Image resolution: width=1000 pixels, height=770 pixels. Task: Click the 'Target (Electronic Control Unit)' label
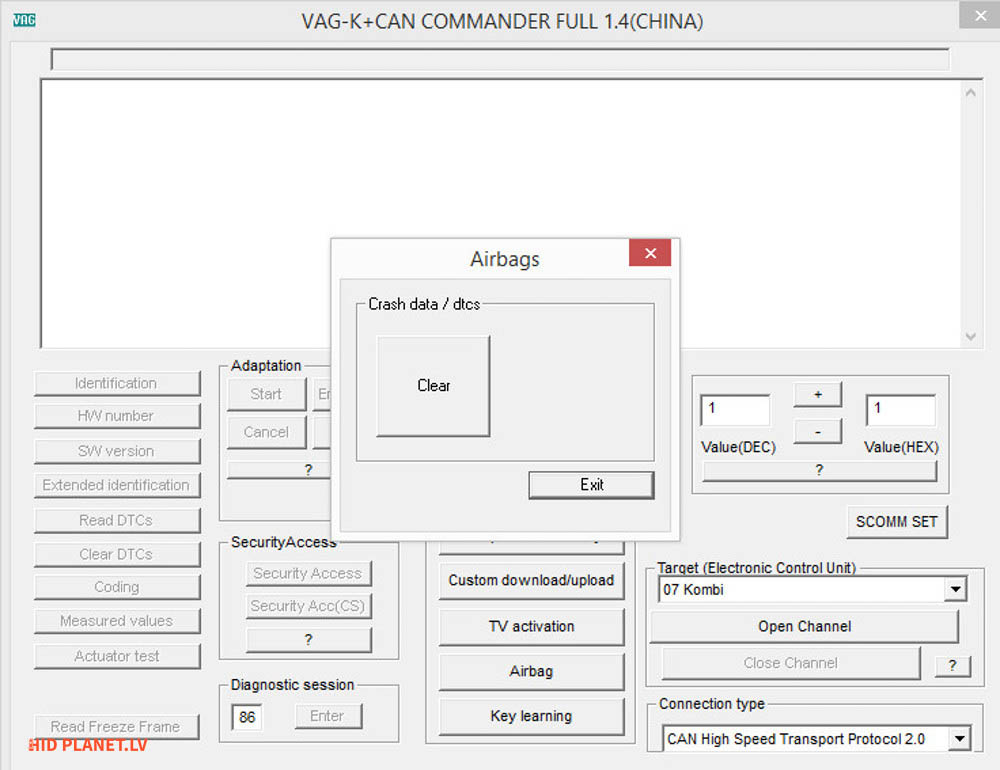coord(756,568)
